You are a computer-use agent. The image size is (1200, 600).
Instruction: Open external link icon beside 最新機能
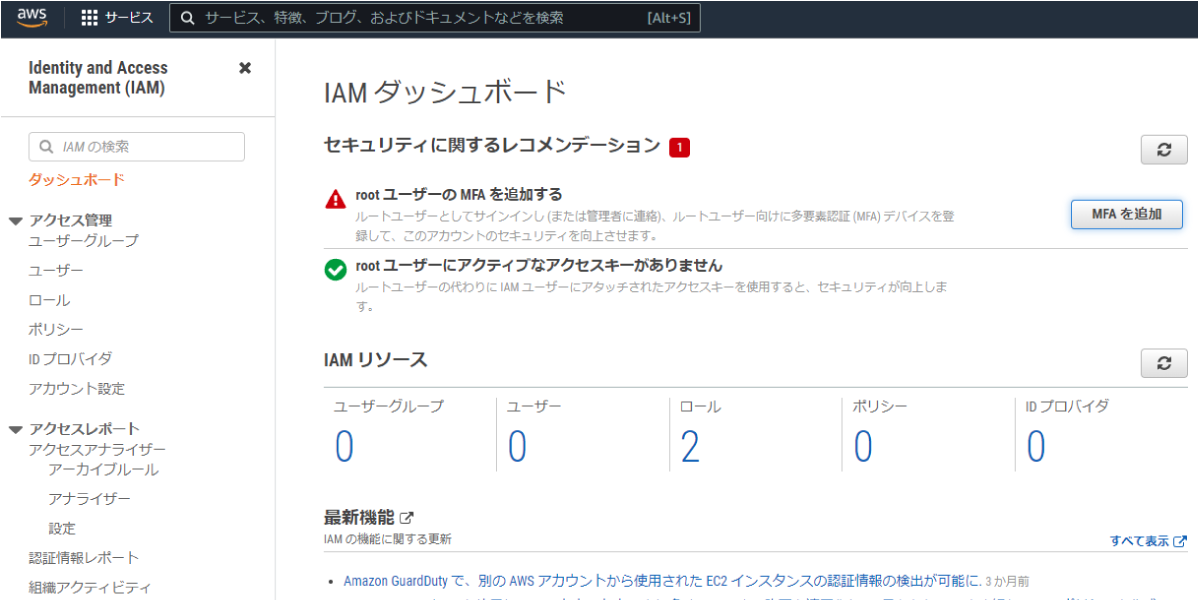click(406, 518)
